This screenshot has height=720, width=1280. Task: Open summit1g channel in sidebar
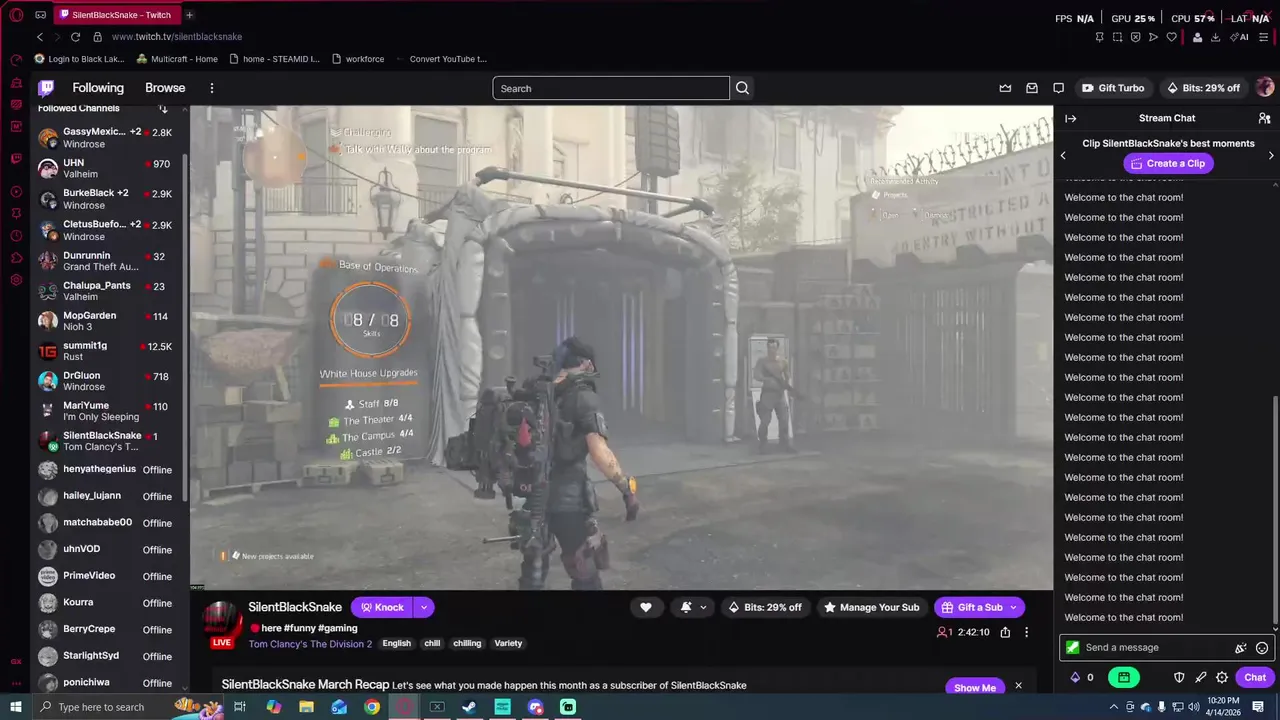[x=107, y=351]
